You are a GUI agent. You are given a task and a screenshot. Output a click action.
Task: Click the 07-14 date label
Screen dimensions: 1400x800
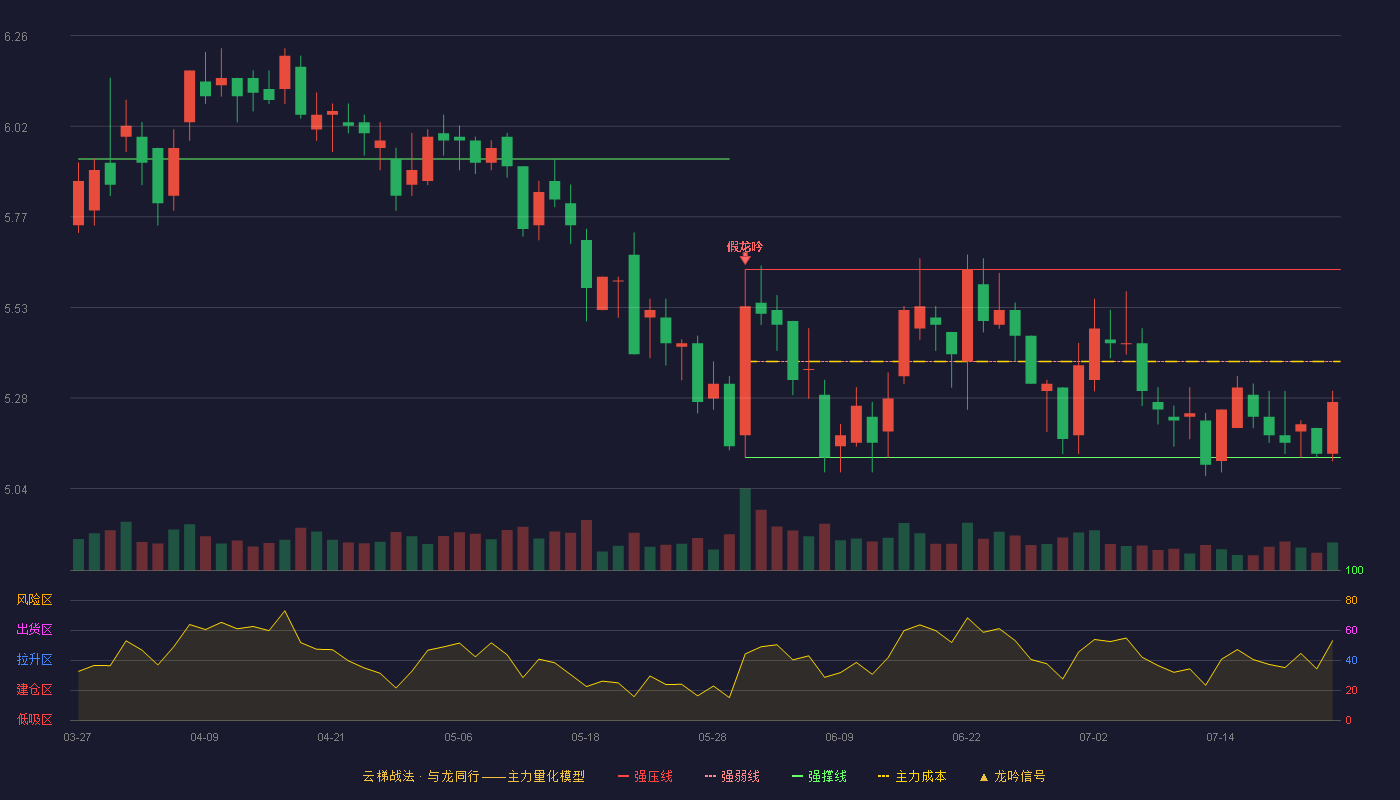(1220, 737)
